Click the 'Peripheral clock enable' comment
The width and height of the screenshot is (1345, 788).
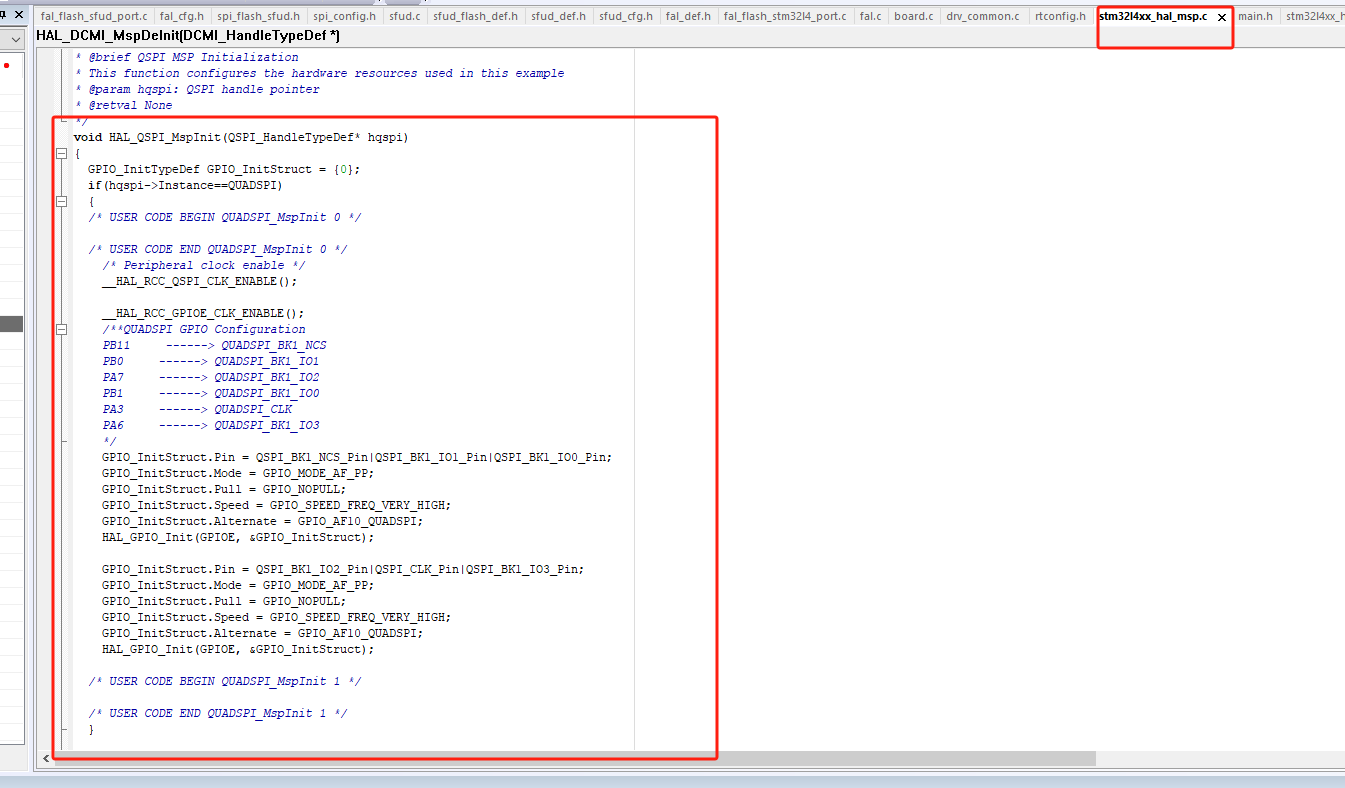(204, 265)
